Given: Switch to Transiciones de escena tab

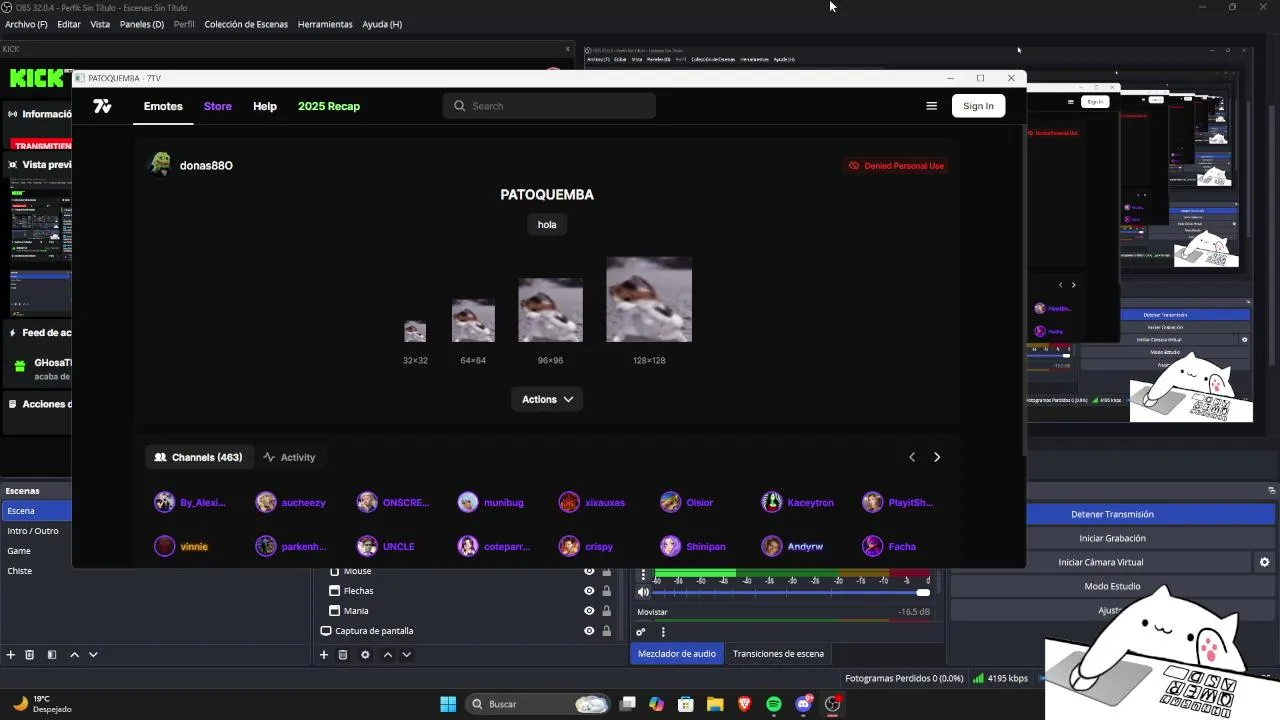Looking at the screenshot, I should [778, 654].
